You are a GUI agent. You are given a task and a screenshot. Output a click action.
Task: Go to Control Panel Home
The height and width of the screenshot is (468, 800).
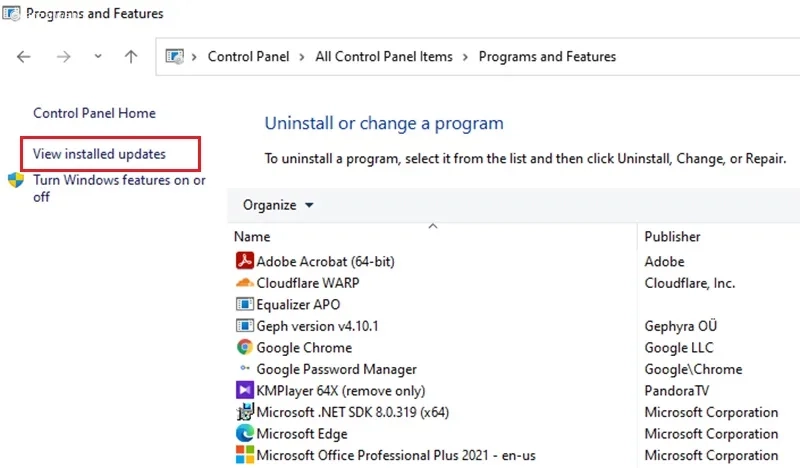[94, 113]
